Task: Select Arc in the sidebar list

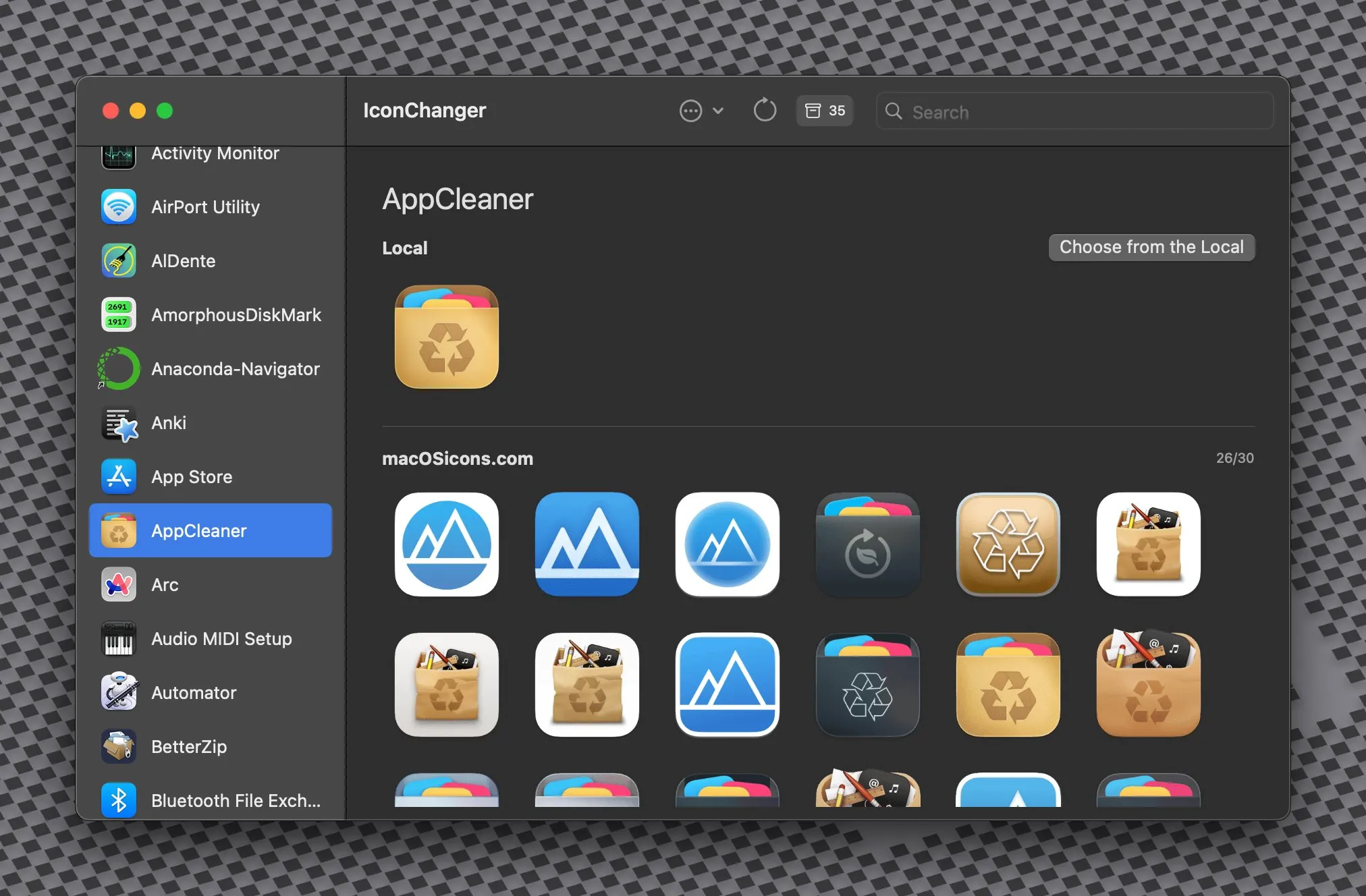Action: [165, 585]
